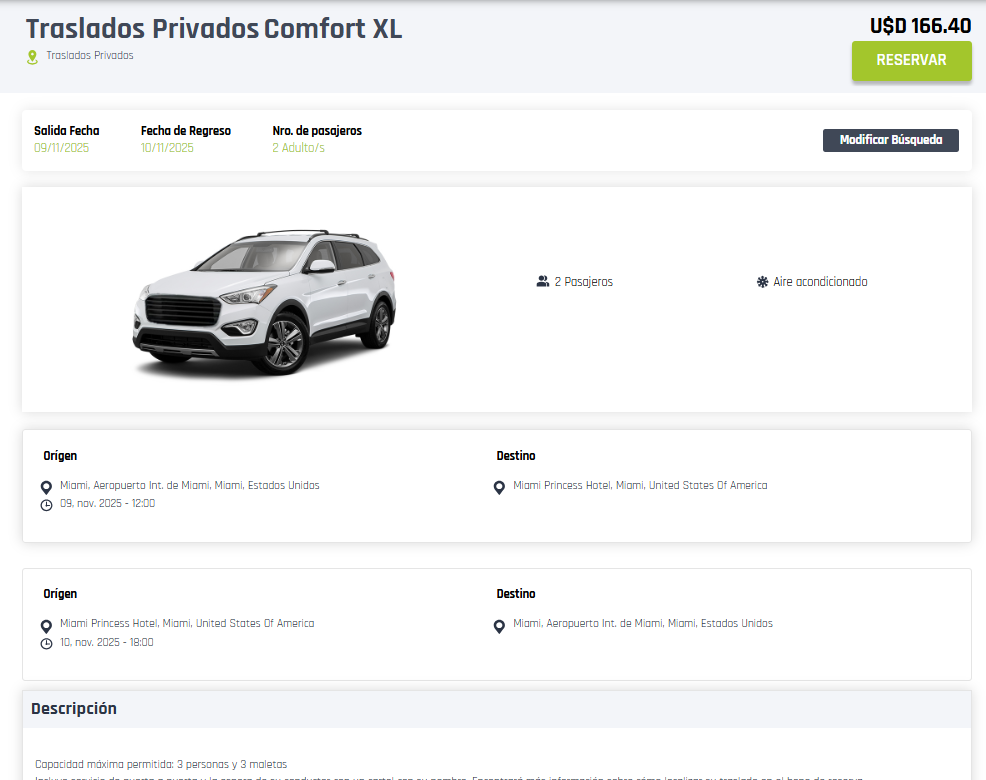The width and height of the screenshot is (986, 780).
Task: Click the green location pin under the title
Action: [x=32, y=57]
